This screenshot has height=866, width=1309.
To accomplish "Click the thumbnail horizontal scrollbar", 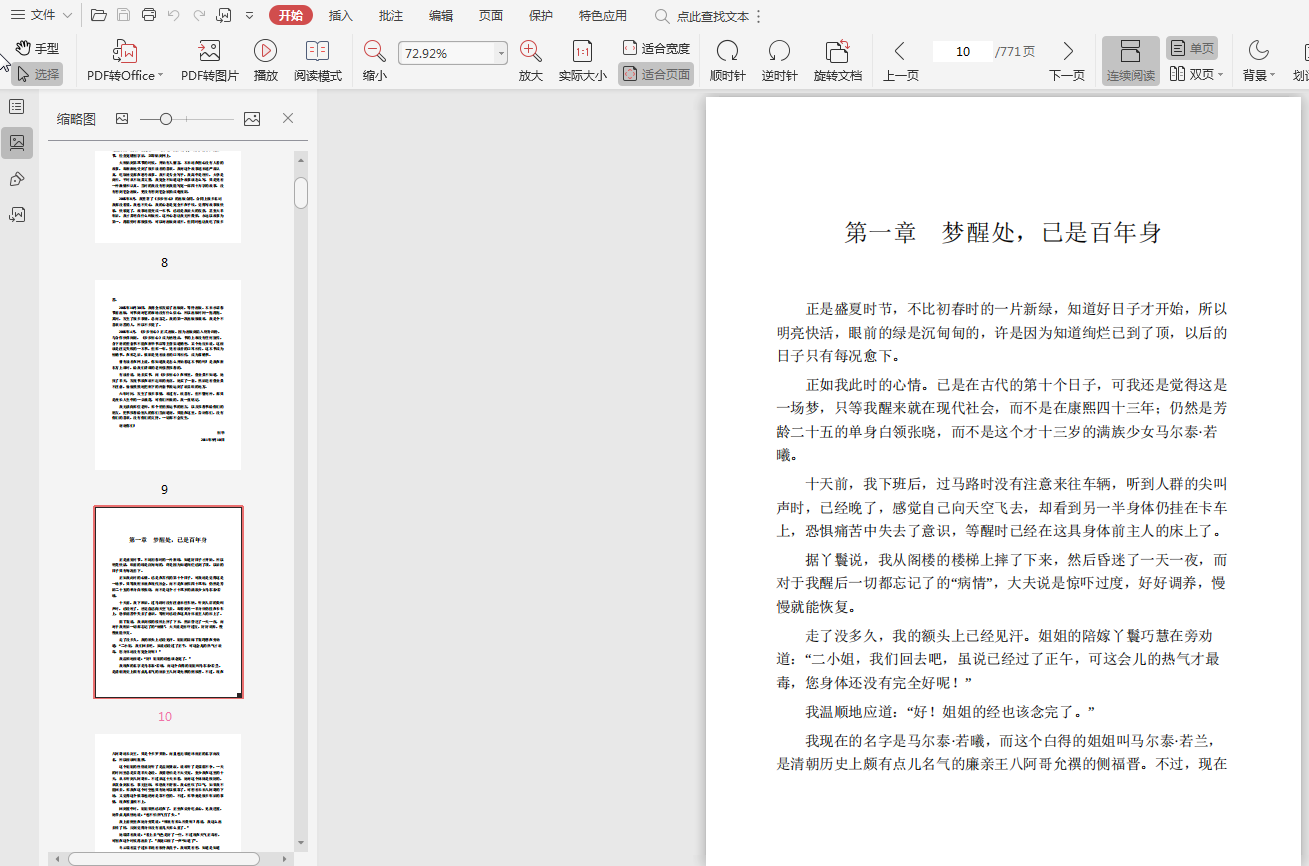I will 164,859.
